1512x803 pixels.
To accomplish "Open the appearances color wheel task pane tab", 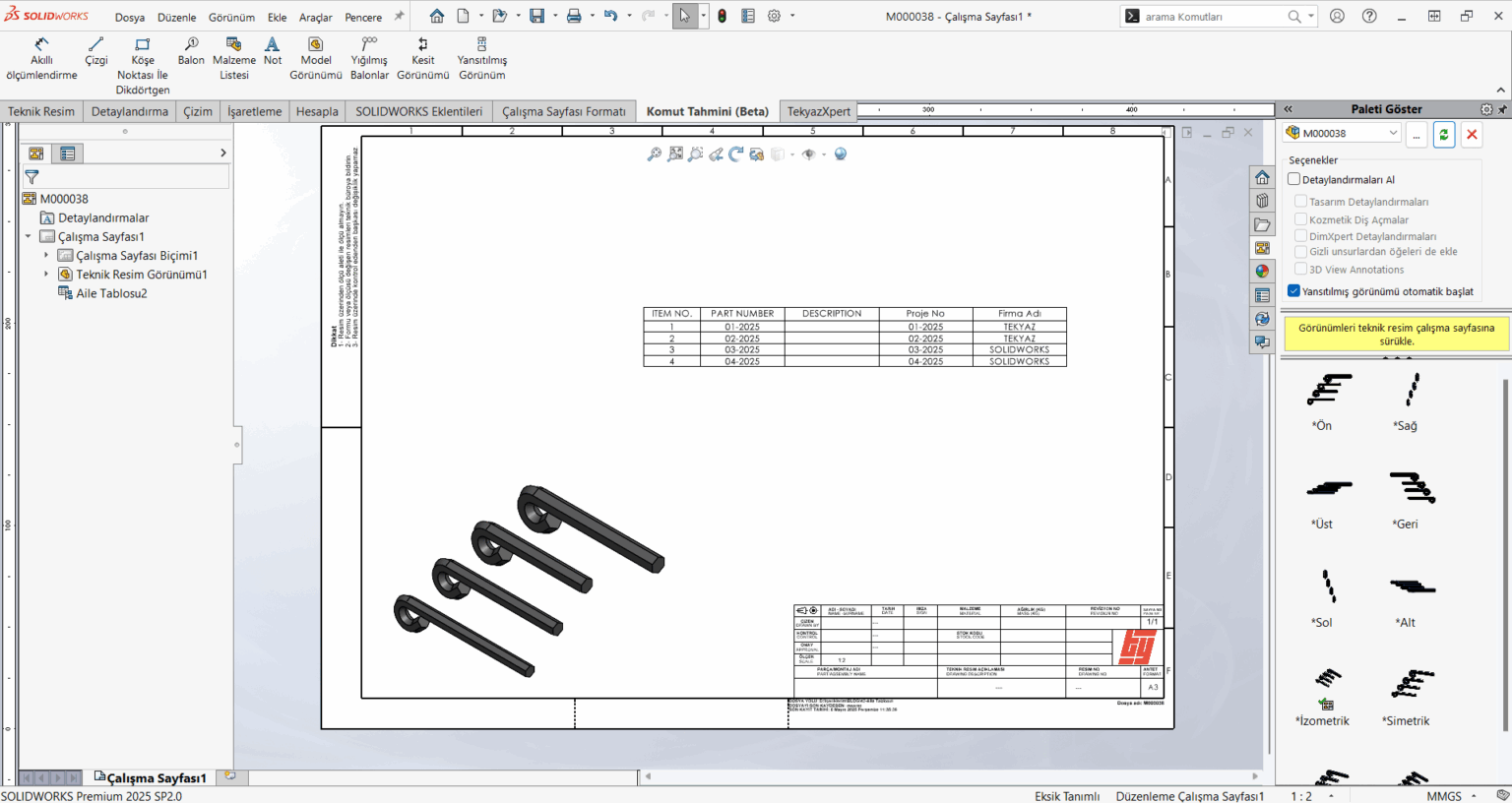I will pyautogui.click(x=1262, y=272).
